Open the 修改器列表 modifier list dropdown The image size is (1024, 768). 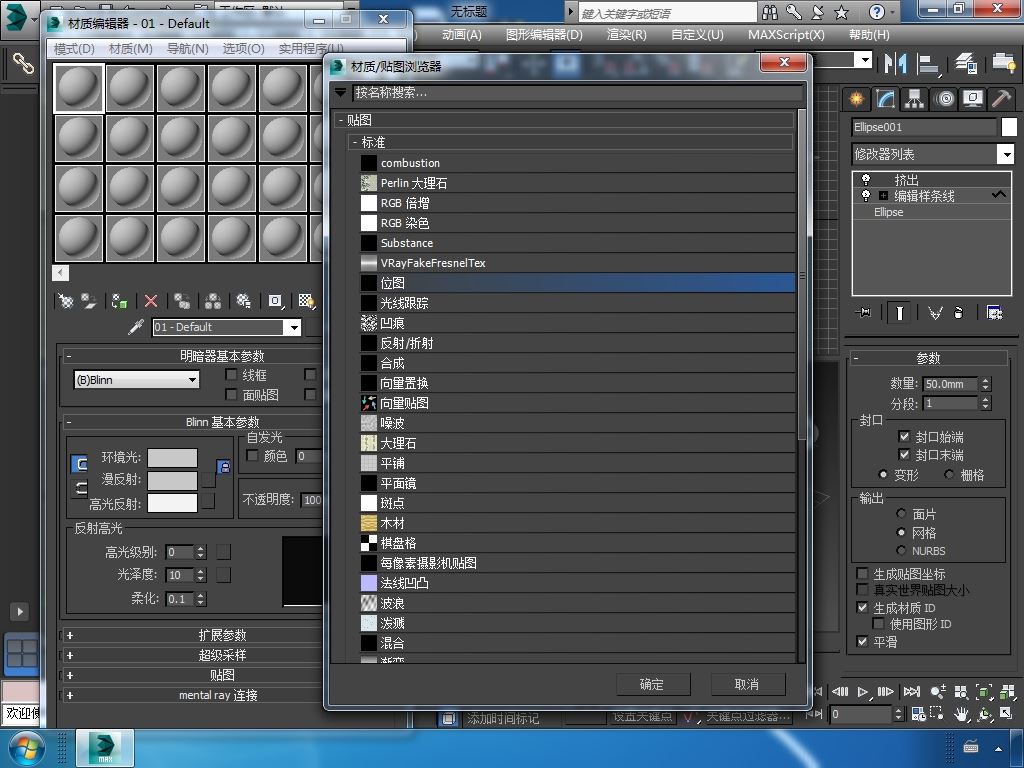click(x=1006, y=154)
